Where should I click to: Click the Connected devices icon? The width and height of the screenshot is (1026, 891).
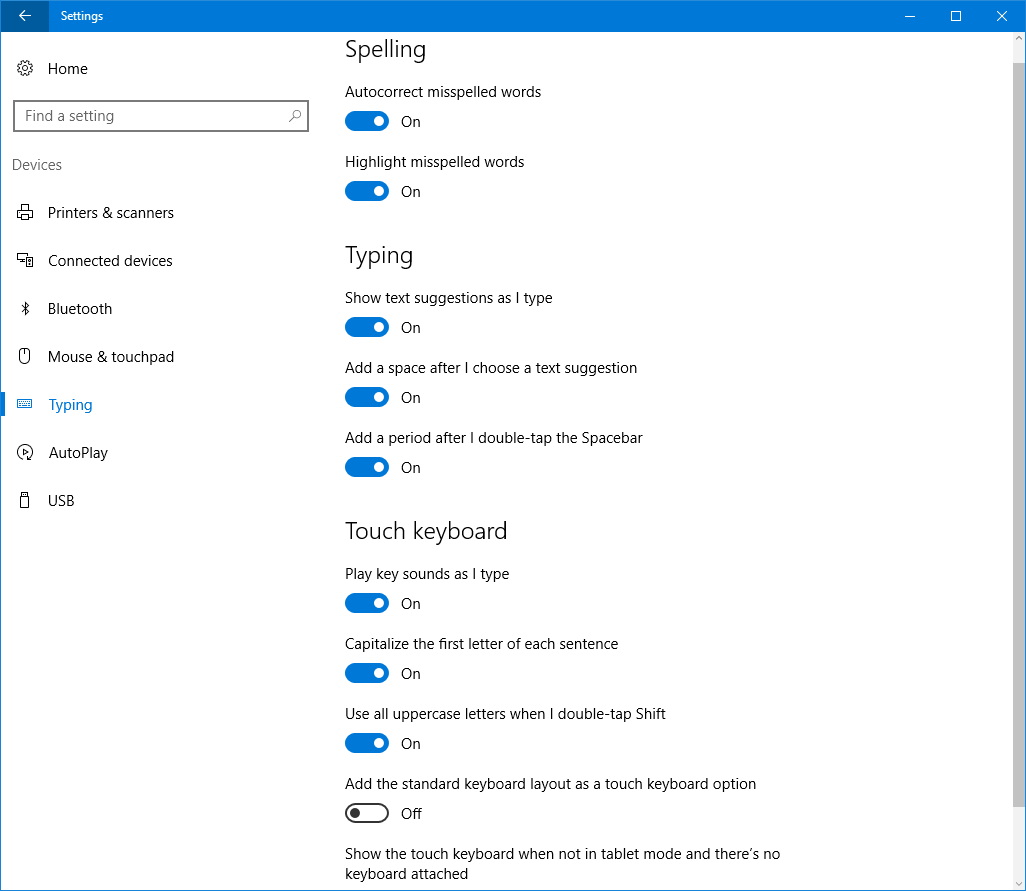click(25, 261)
